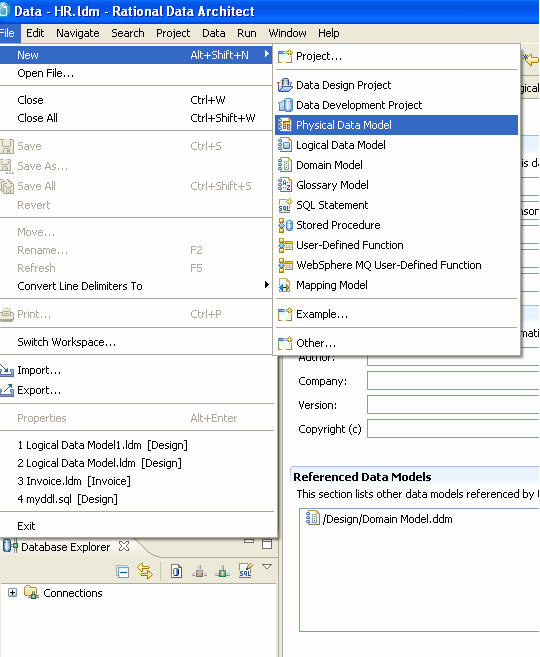Screen dimensions: 540x657
Task: Open the Help menu
Action: pyautogui.click(x=328, y=33)
